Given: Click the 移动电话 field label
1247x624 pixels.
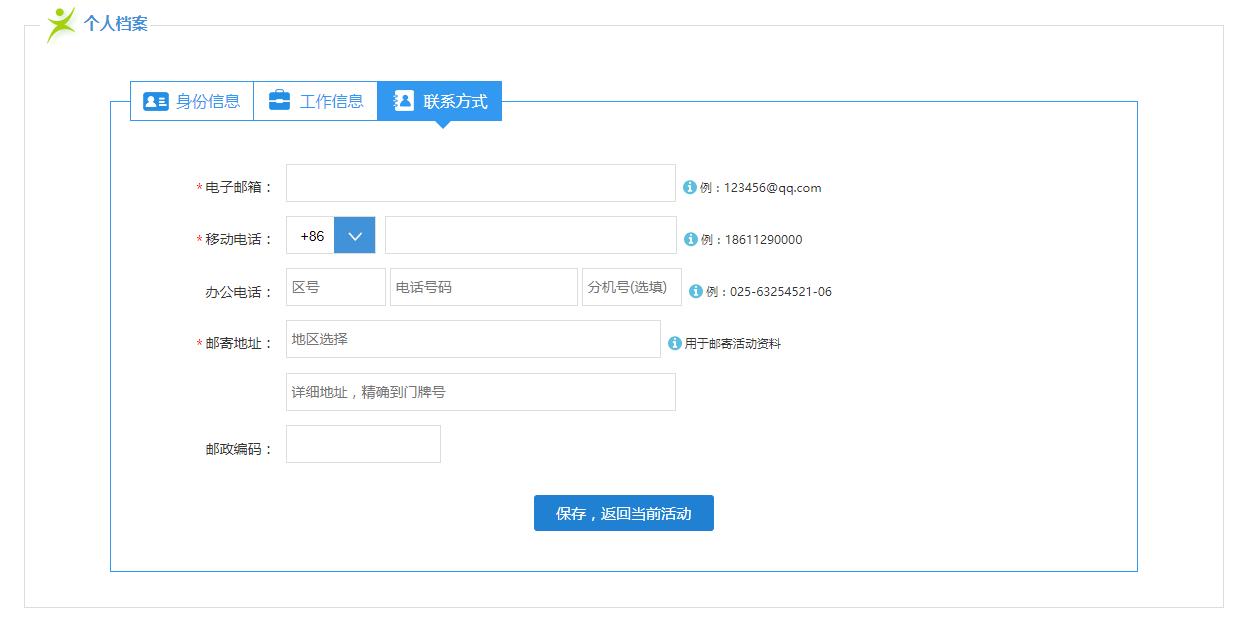Looking at the screenshot, I should tap(239, 239).
